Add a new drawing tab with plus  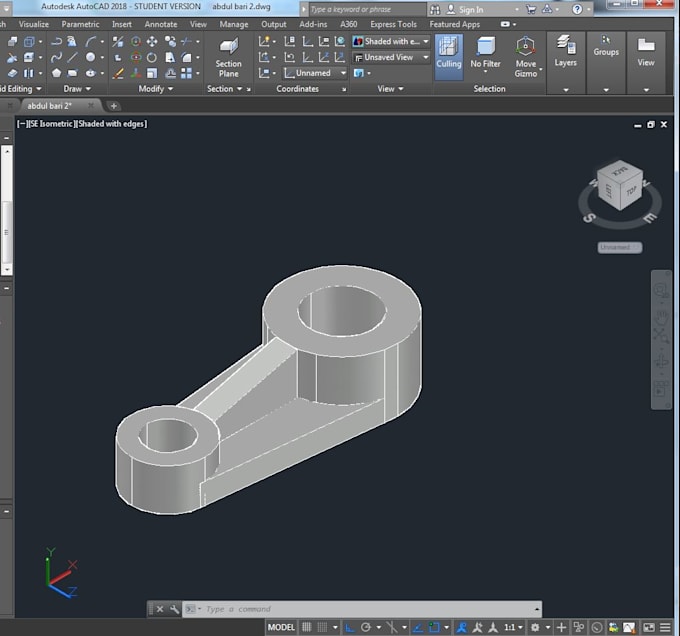tap(114, 105)
